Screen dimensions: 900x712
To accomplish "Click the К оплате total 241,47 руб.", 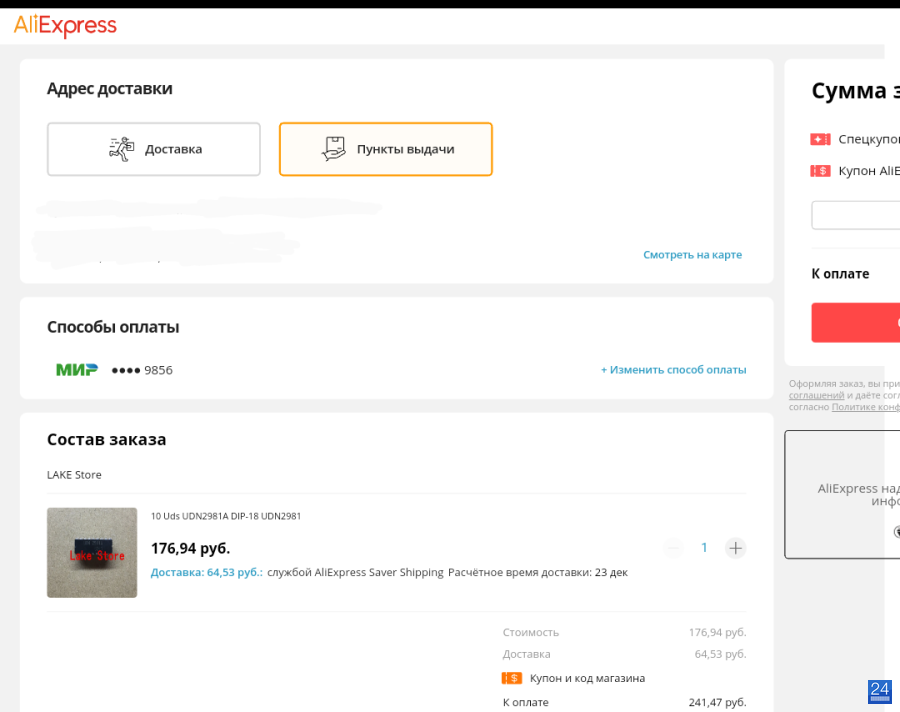I will click(717, 702).
